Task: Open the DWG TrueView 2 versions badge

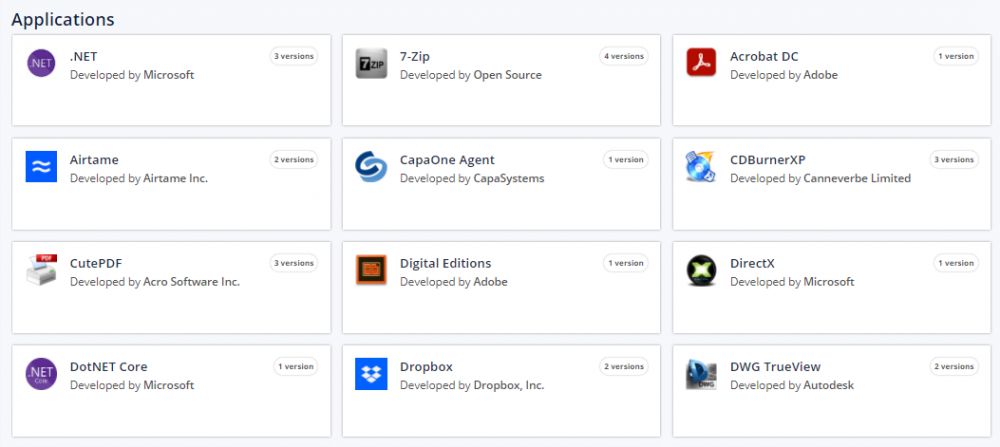Action: pyautogui.click(x=954, y=367)
